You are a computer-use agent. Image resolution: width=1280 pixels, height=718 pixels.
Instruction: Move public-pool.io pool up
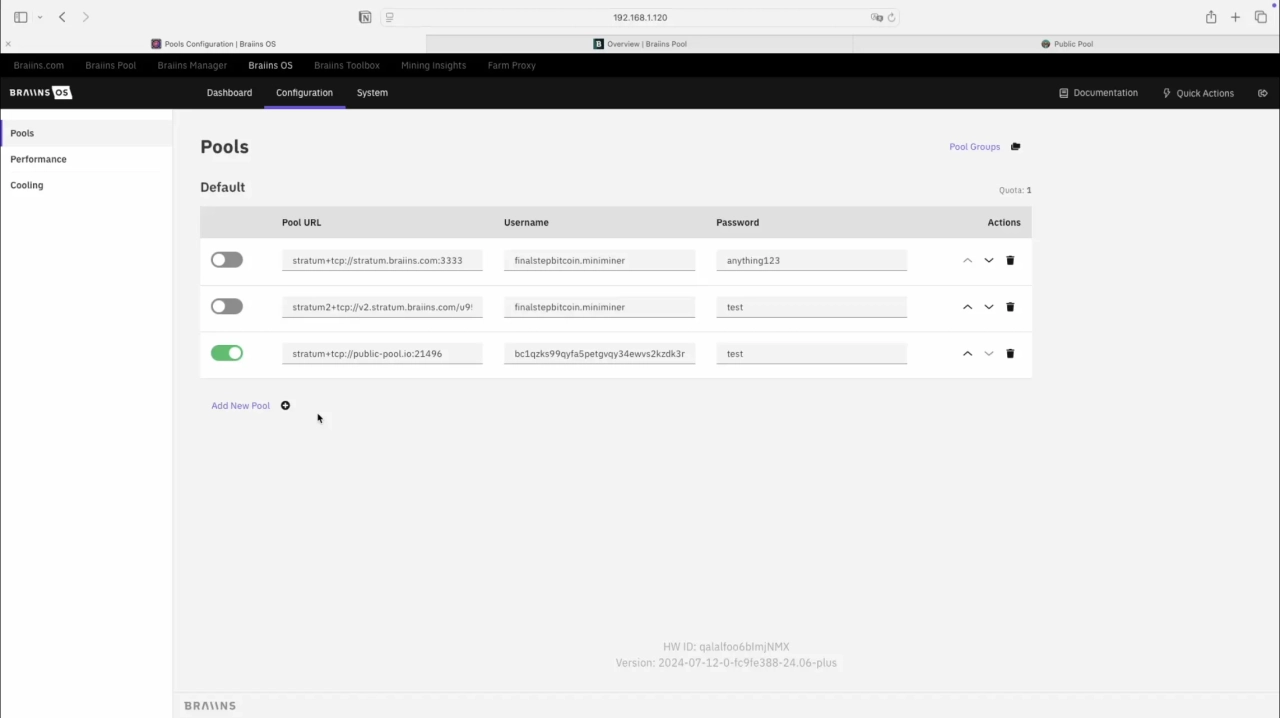[967, 353]
